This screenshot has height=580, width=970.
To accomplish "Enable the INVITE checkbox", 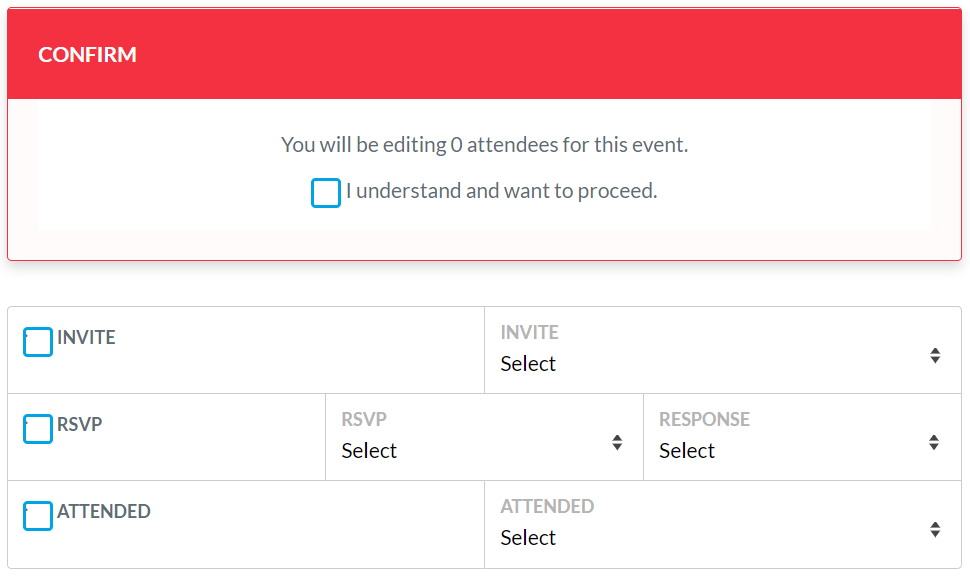I will [38, 342].
